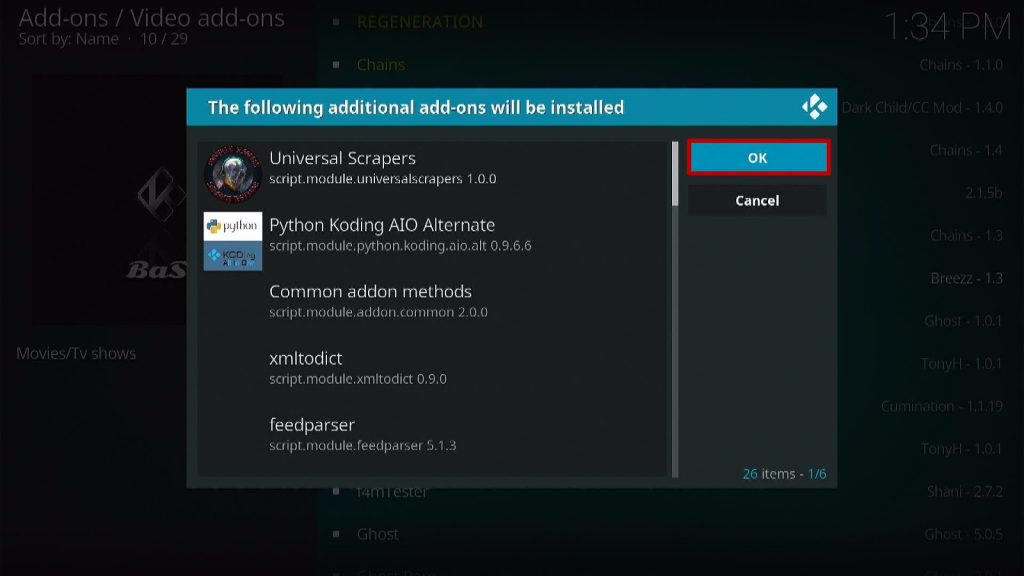Click Add-ons / Video add-ons heading
This screenshot has height=576, width=1024.
tap(152, 18)
